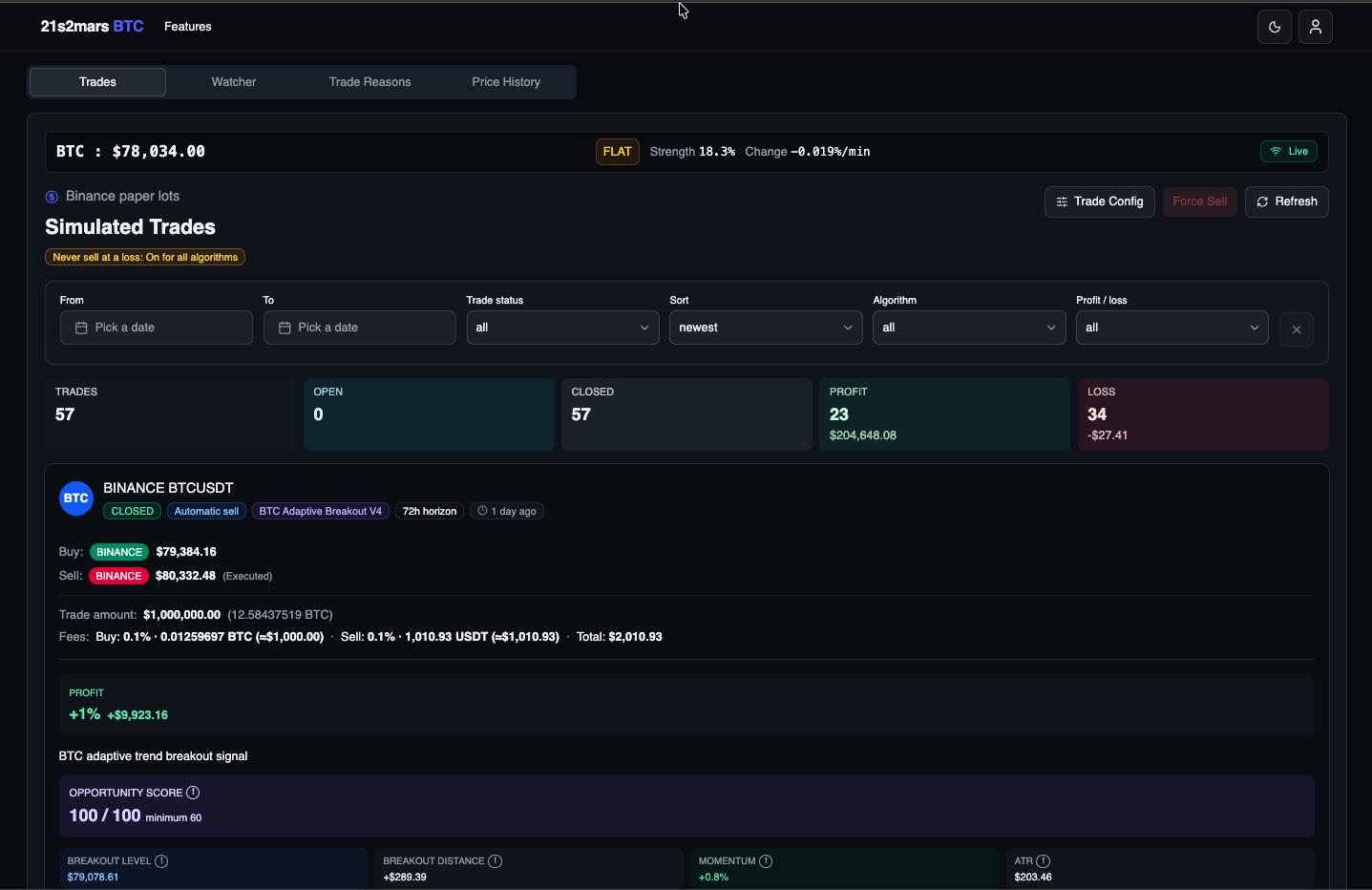Screen dimensions: 1372x890
Task: Click the Live wifi status badge
Action: pos(1289,151)
